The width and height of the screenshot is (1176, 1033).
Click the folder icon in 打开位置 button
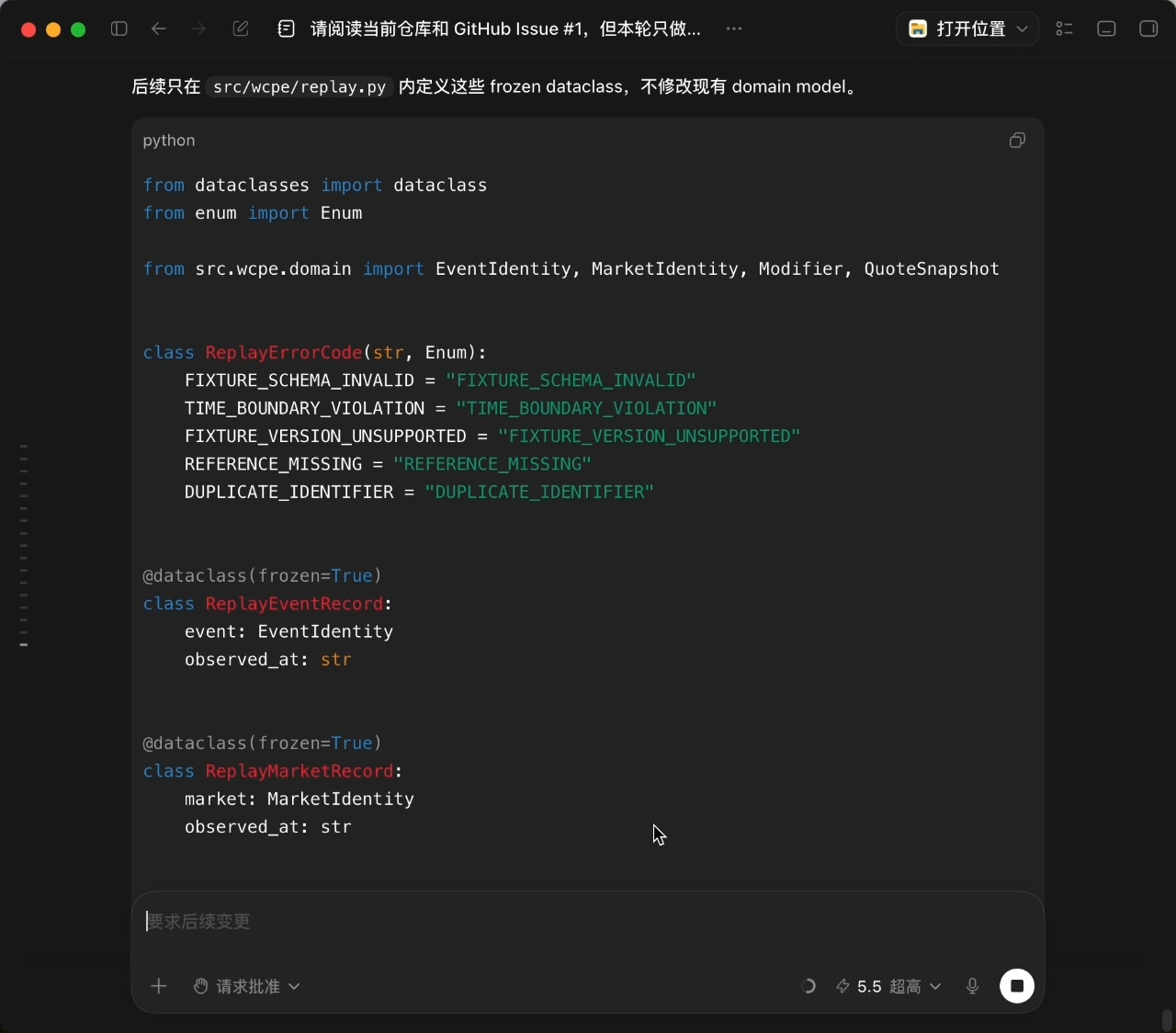pos(917,28)
